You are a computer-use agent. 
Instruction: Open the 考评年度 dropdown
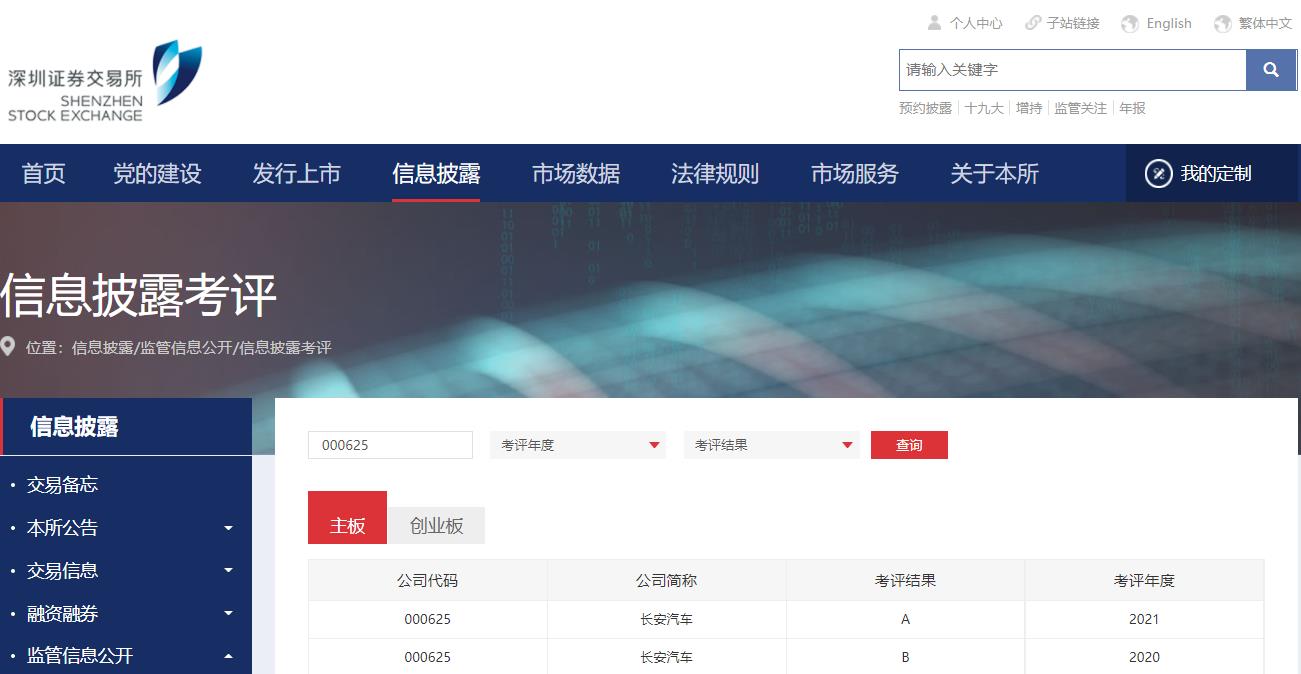pos(578,445)
